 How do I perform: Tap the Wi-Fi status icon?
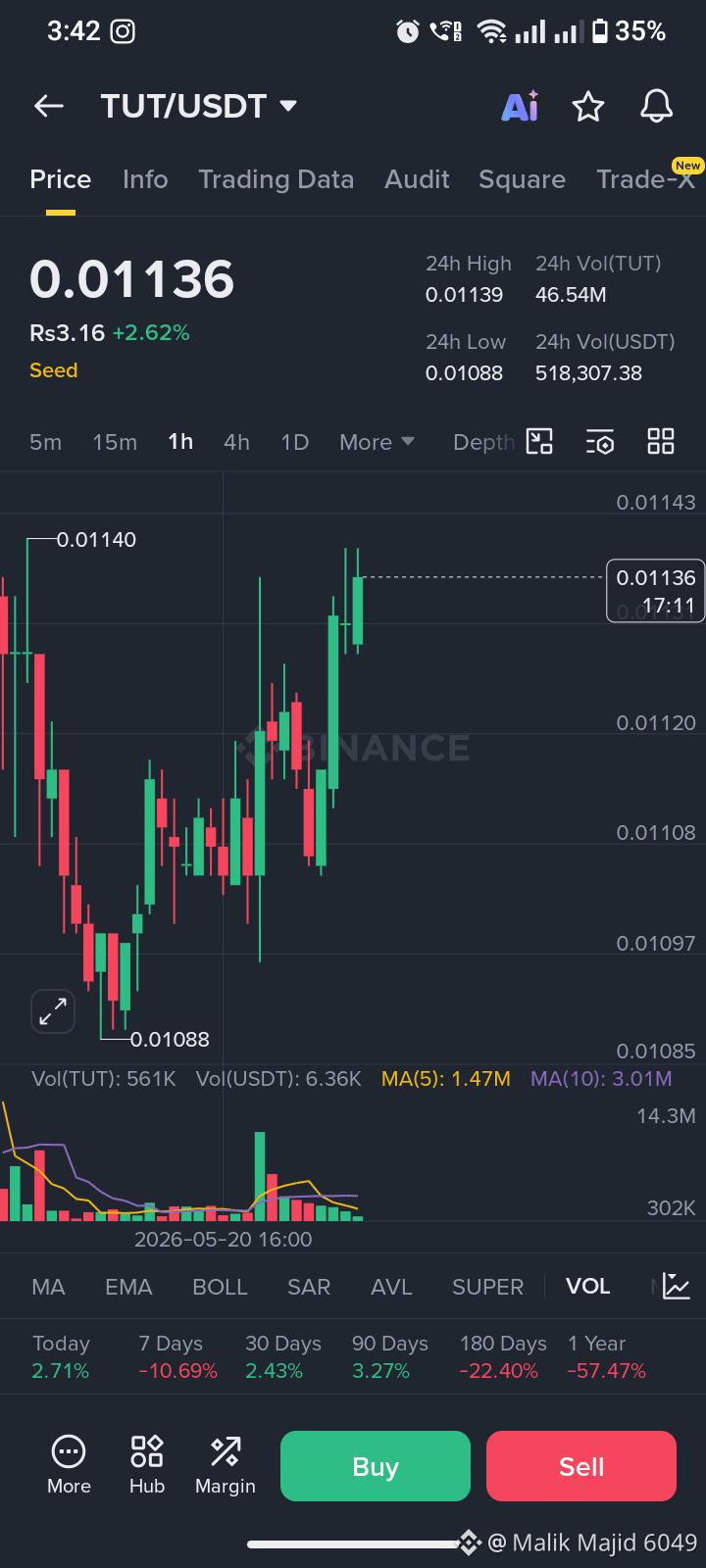pos(491,31)
